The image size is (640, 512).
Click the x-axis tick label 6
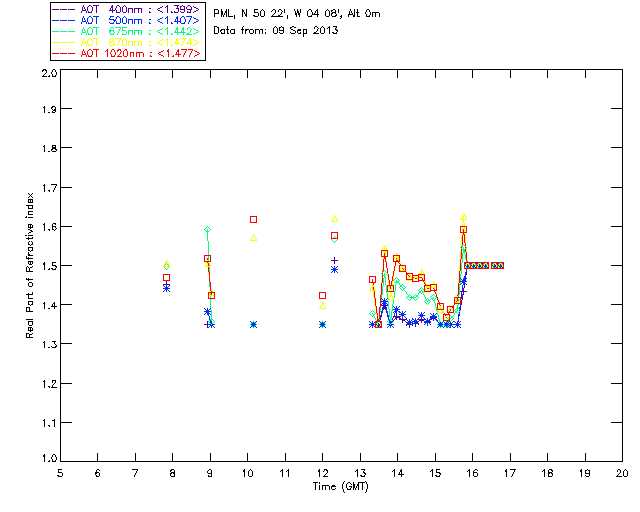point(98,473)
